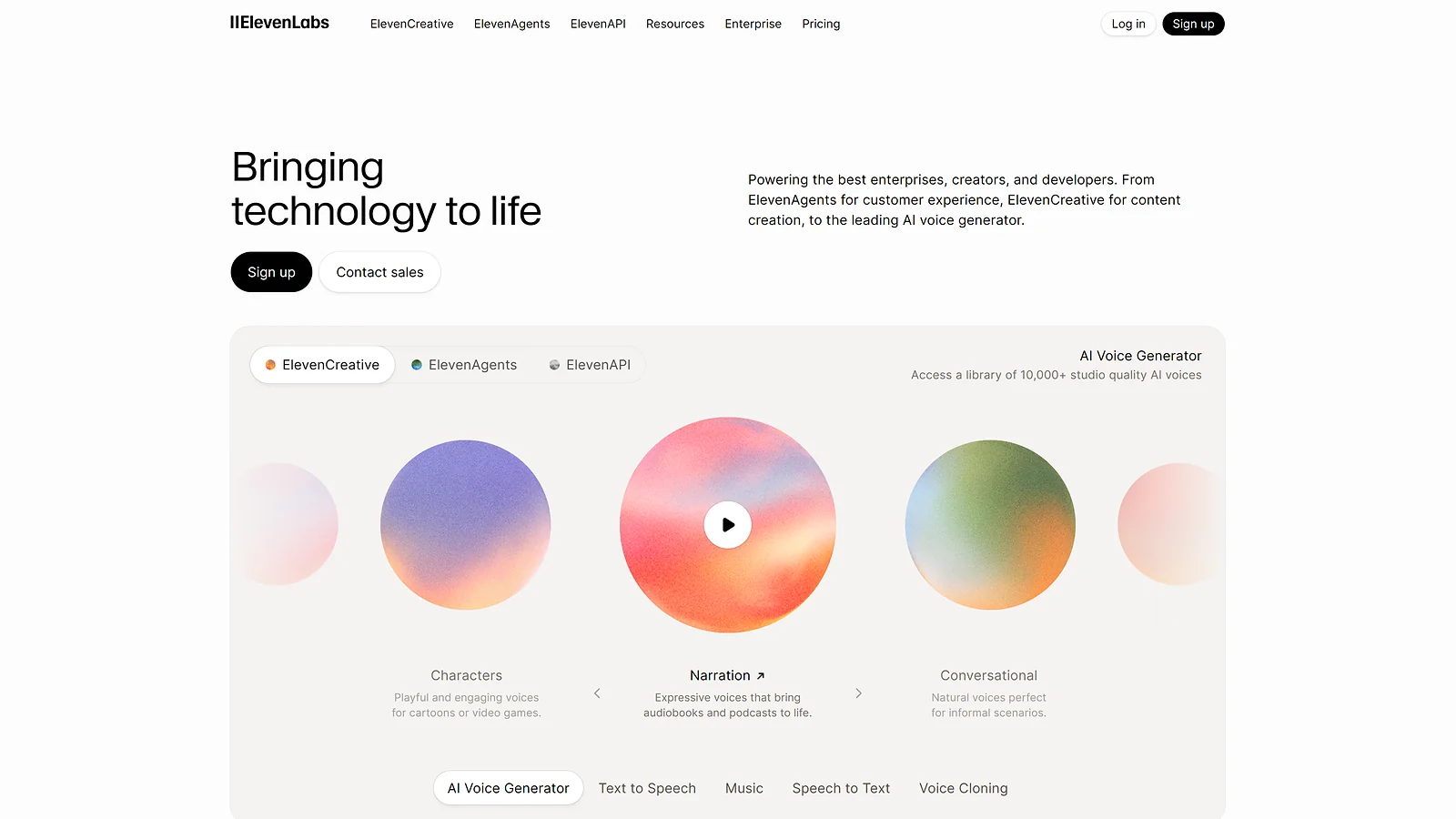Go to next voice with right chevron
This screenshot has width=1456, height=819.
pos(858,693)
